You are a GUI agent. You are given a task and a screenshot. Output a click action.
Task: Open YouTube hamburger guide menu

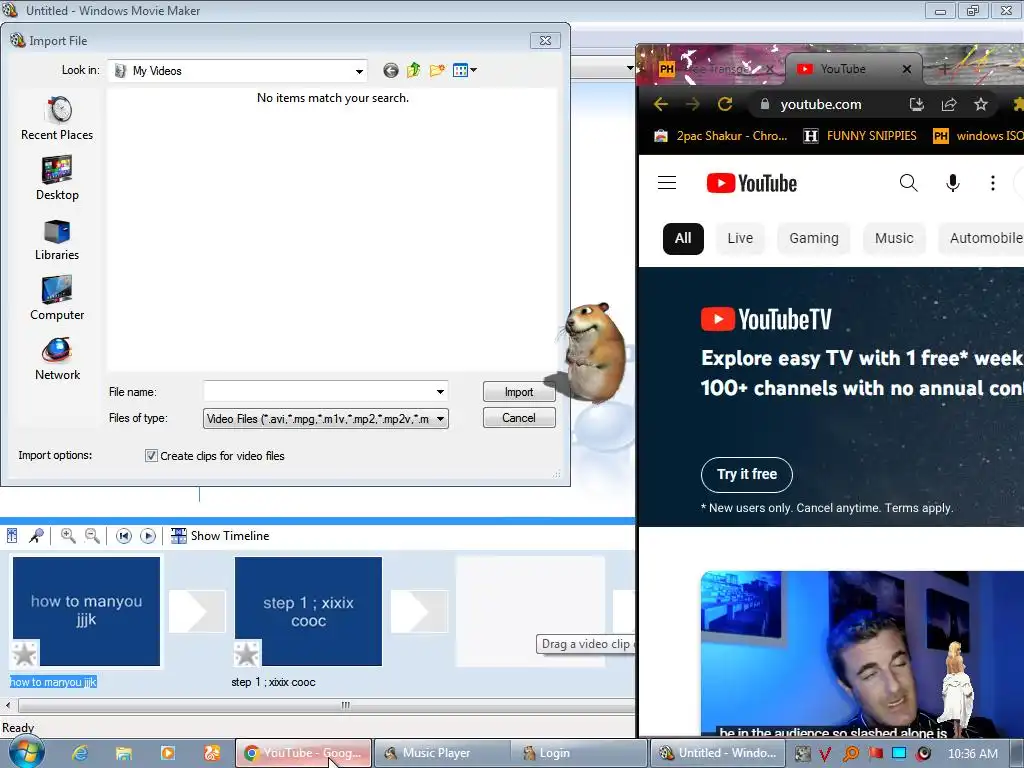667,183
